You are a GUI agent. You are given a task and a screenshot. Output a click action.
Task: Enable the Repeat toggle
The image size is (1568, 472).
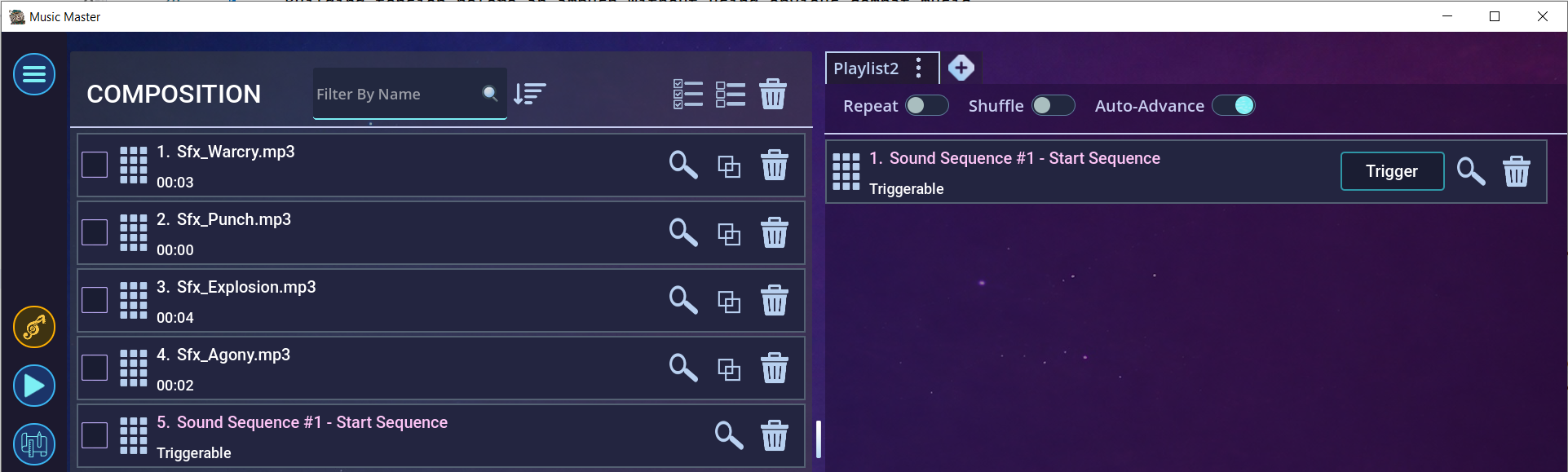point(927,105)
